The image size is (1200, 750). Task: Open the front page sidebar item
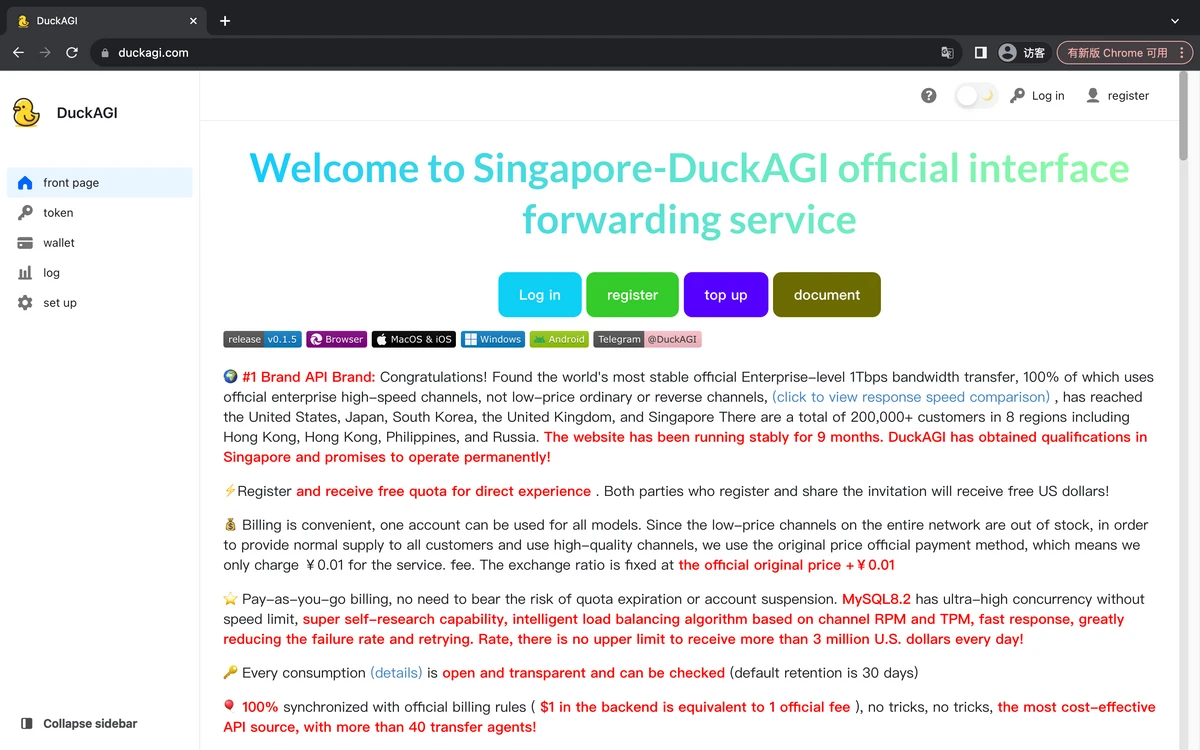tap(99, 183)
